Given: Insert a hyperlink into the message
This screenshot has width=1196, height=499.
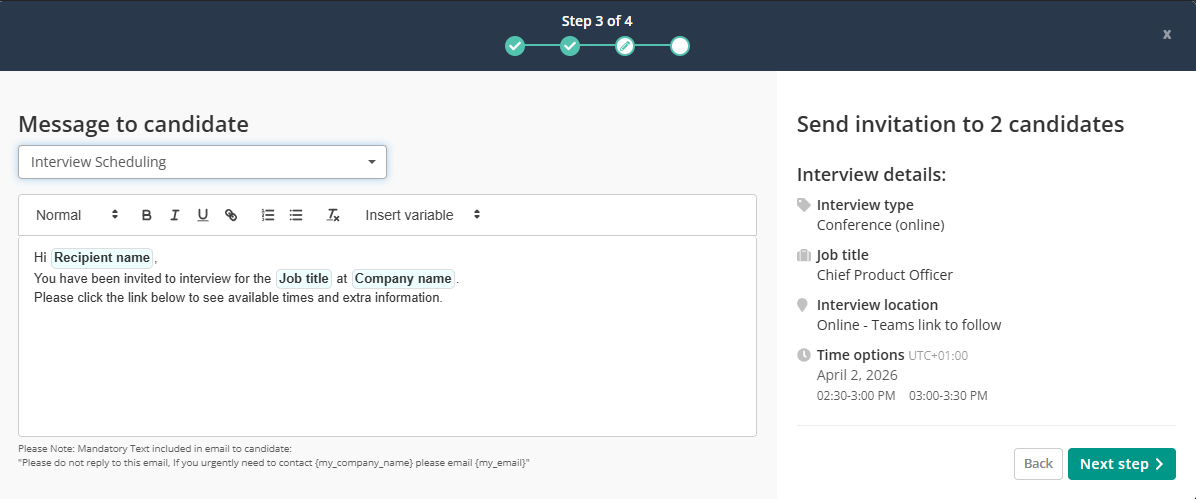Looking at the screenshot, I should (231, 215).
